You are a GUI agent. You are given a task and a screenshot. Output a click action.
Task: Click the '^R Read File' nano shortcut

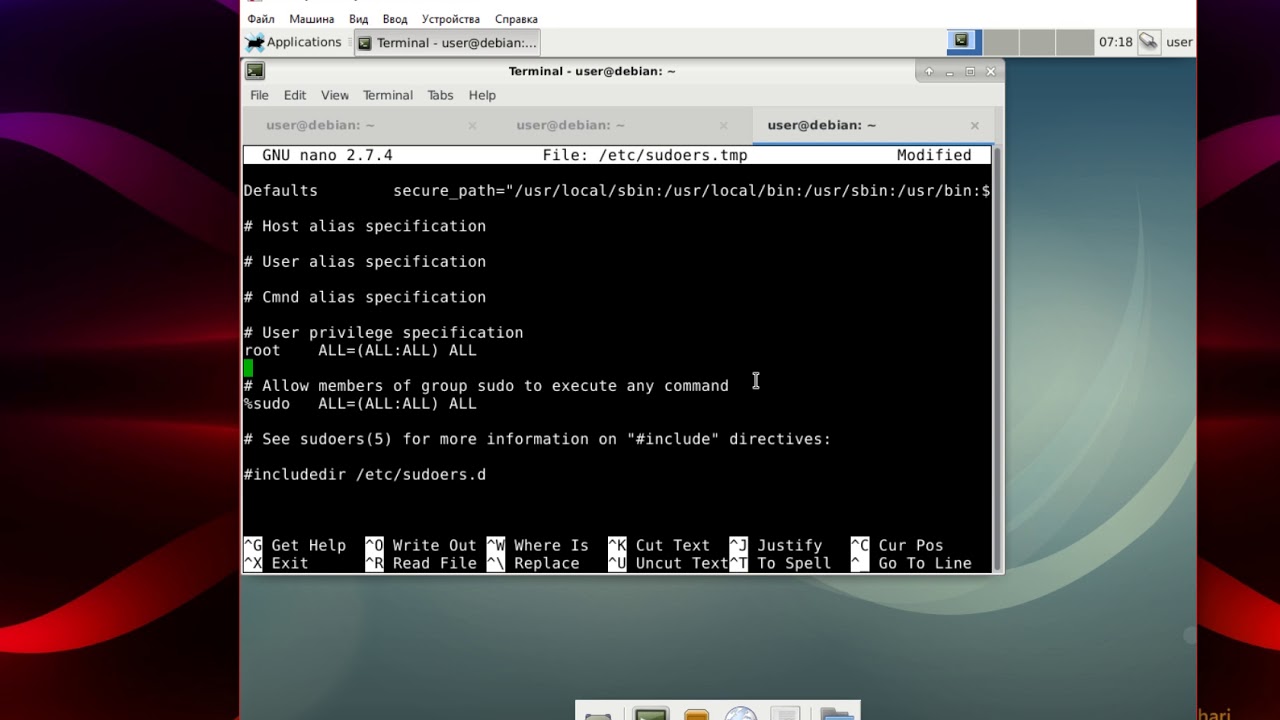[x=421, y=563]
